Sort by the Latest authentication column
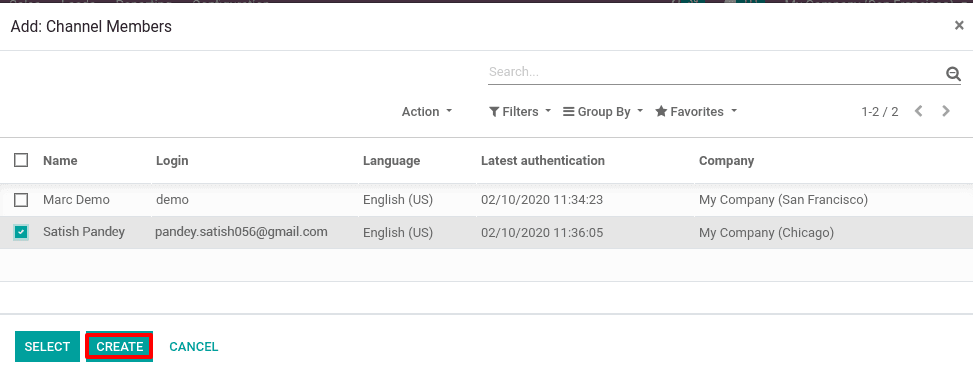 click(x=542, y=161)
